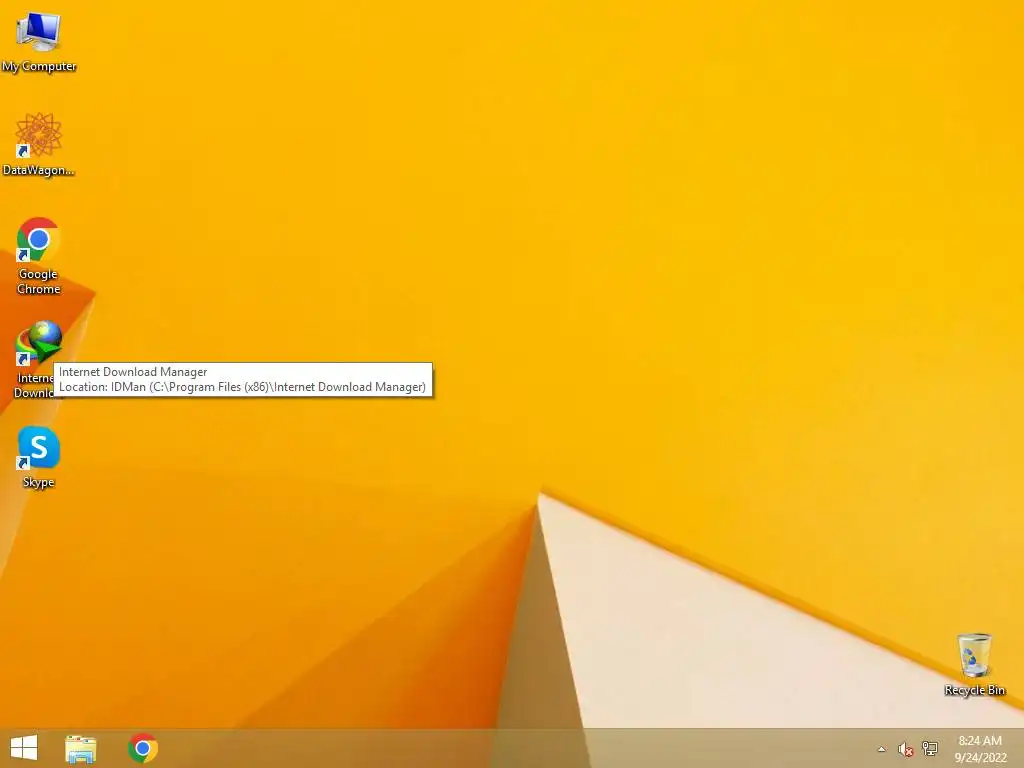The width and height of the screenshot is (1024, 768).
Task: Open File Explorer from the taskbar
Action: [81, 748]
